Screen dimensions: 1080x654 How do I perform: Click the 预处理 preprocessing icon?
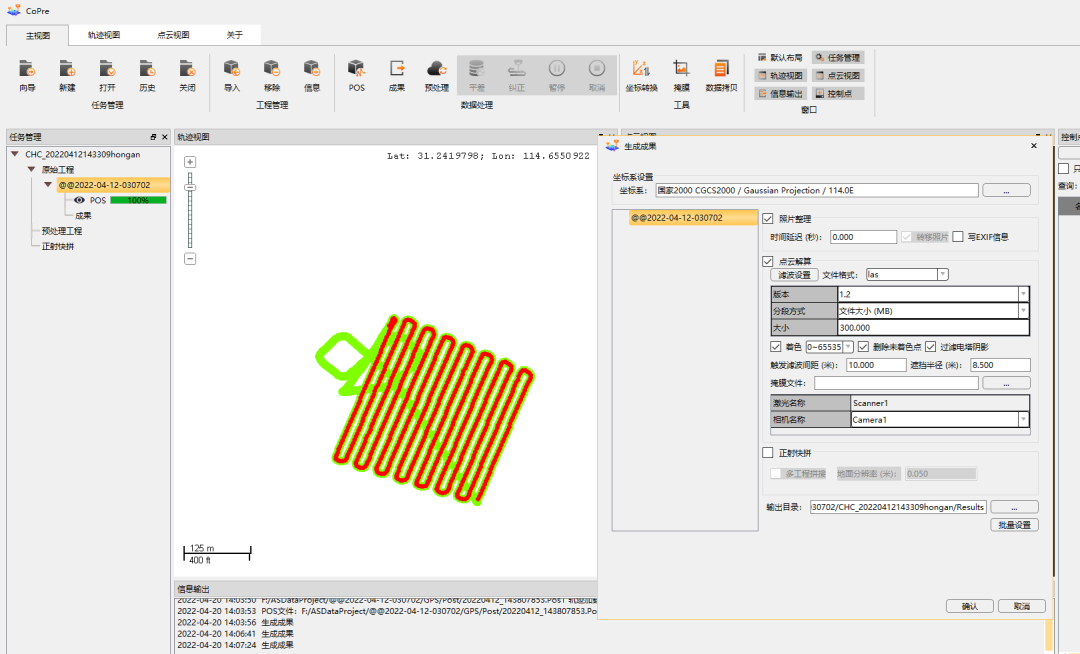pyautogui.click(x=436, y=70)
